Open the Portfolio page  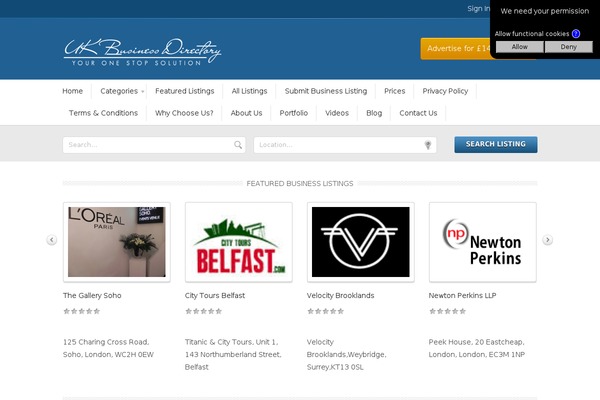(x=293, y=113)
